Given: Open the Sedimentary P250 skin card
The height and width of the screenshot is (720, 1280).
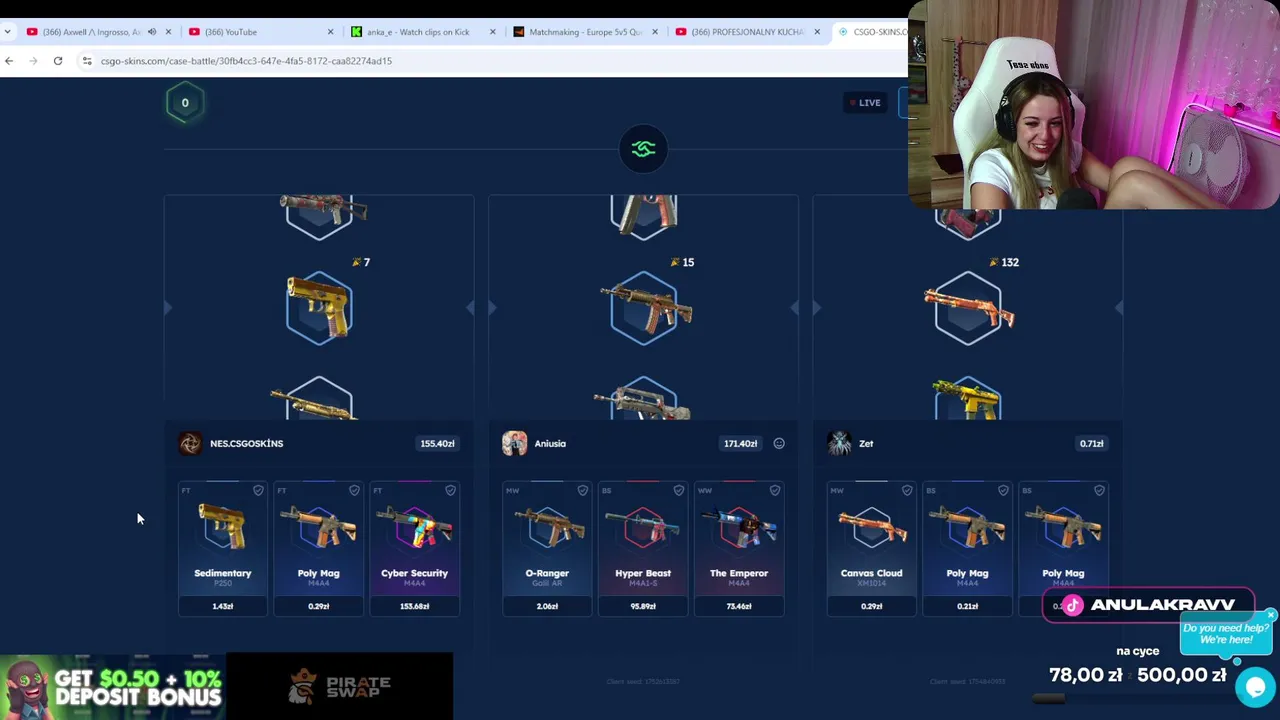Looking at the screenshot, I should tap(222, 548).
